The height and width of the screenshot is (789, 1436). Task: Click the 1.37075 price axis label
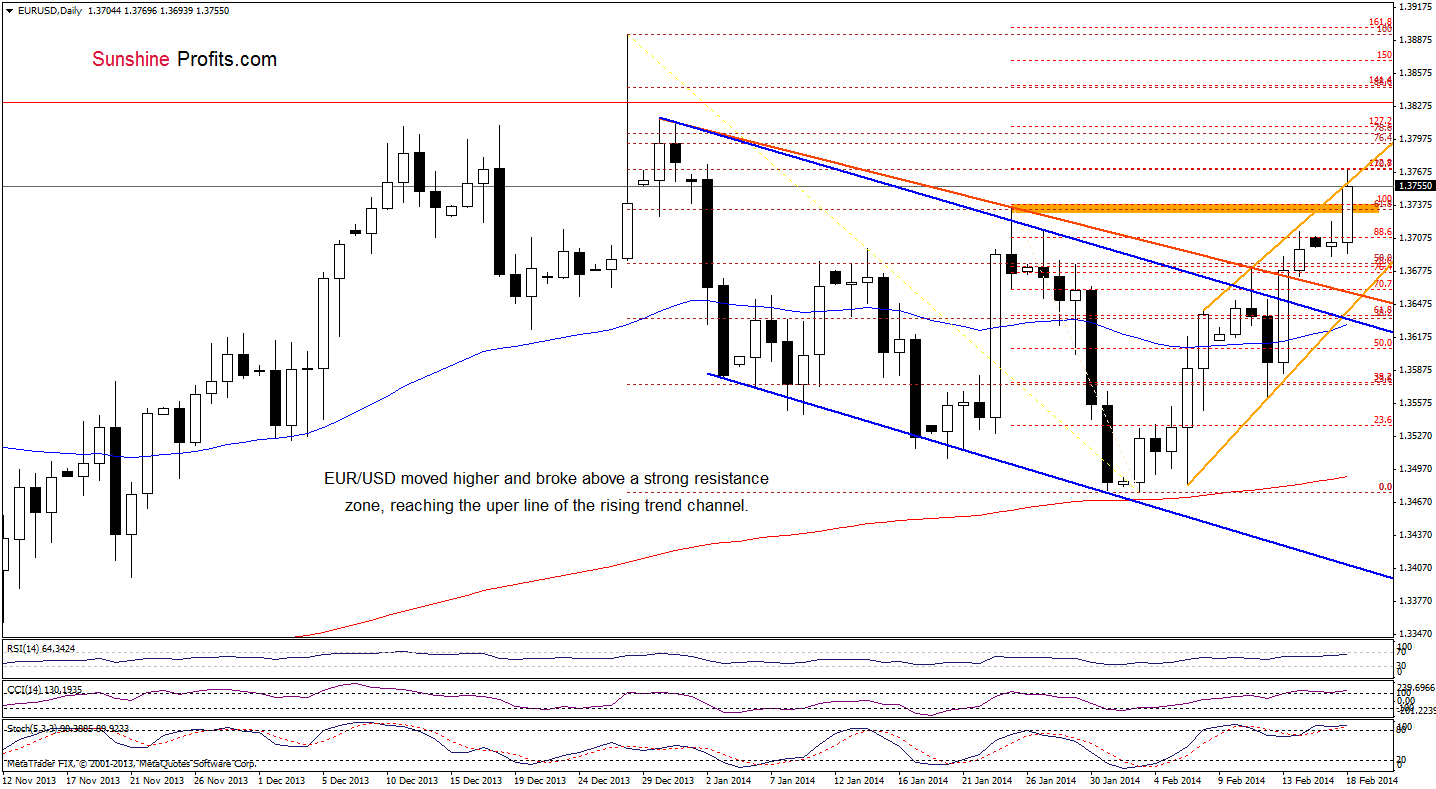(x=1415, y=237)
